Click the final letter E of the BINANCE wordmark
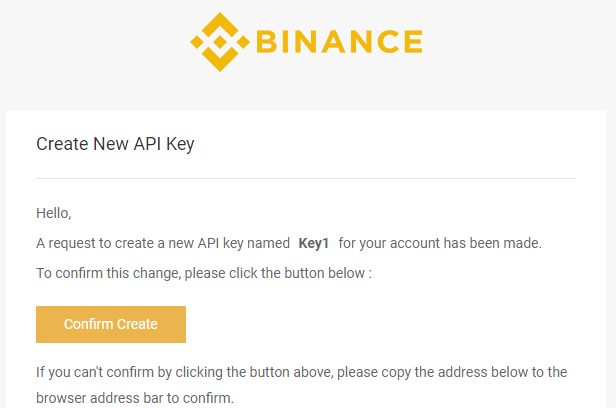Image resolution: width=616 pixels, height=408 pixels. tap(413, 42)
